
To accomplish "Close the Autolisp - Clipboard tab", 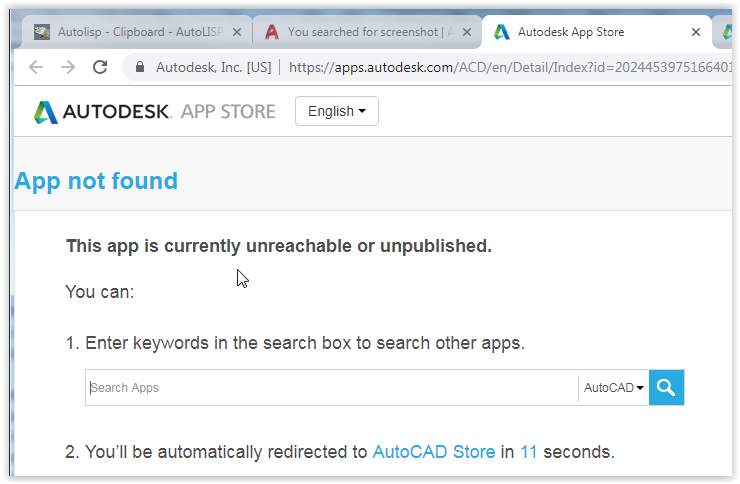I will [x=237, y=32].
